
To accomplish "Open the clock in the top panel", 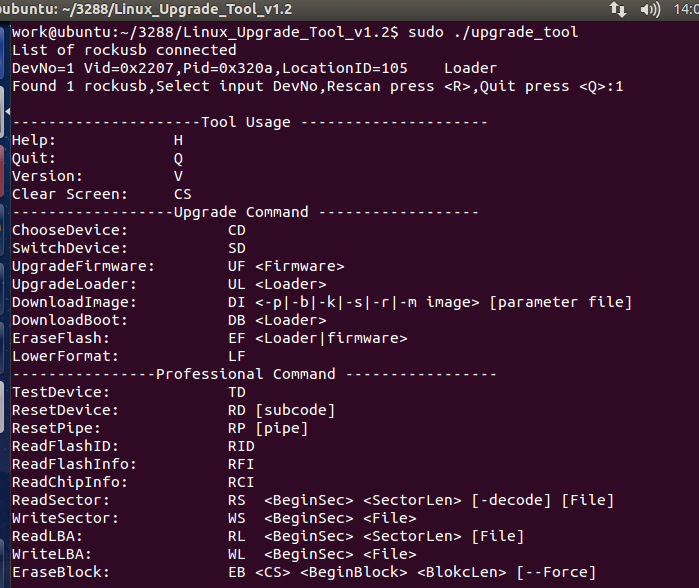I will pos(686,9).
